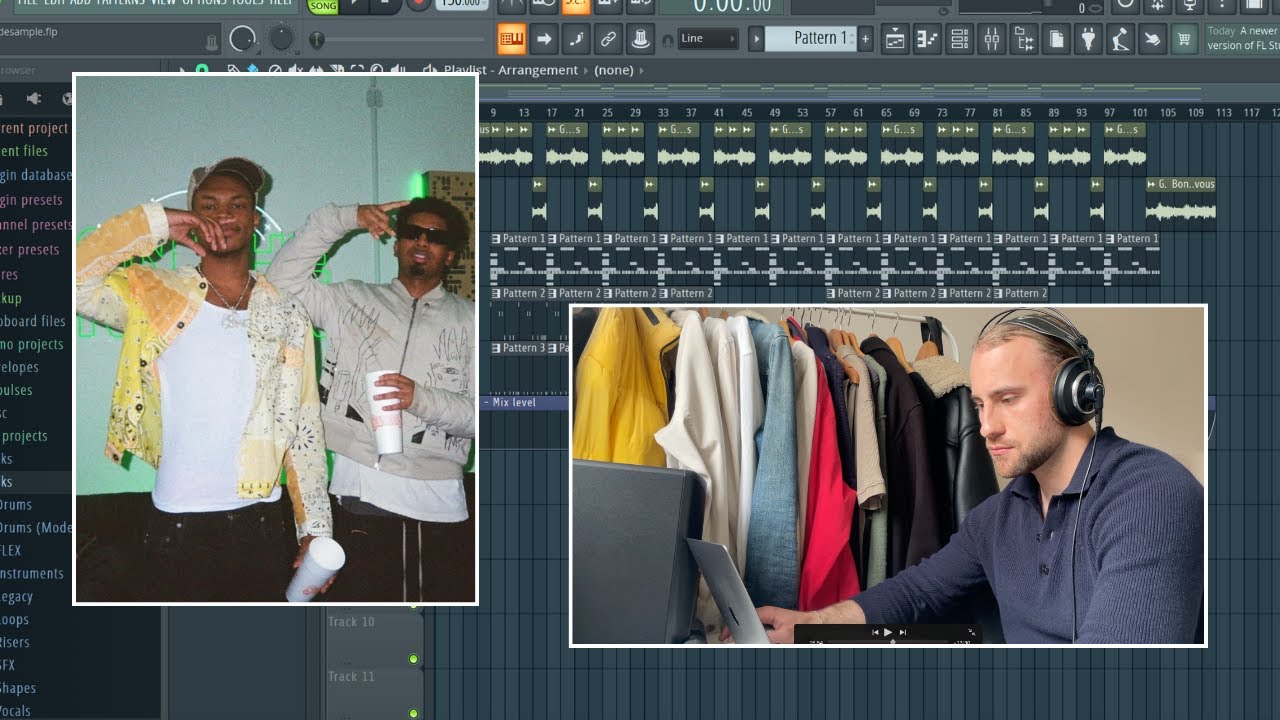Click the stacked pages project icon

click(x=1056, y=40)
